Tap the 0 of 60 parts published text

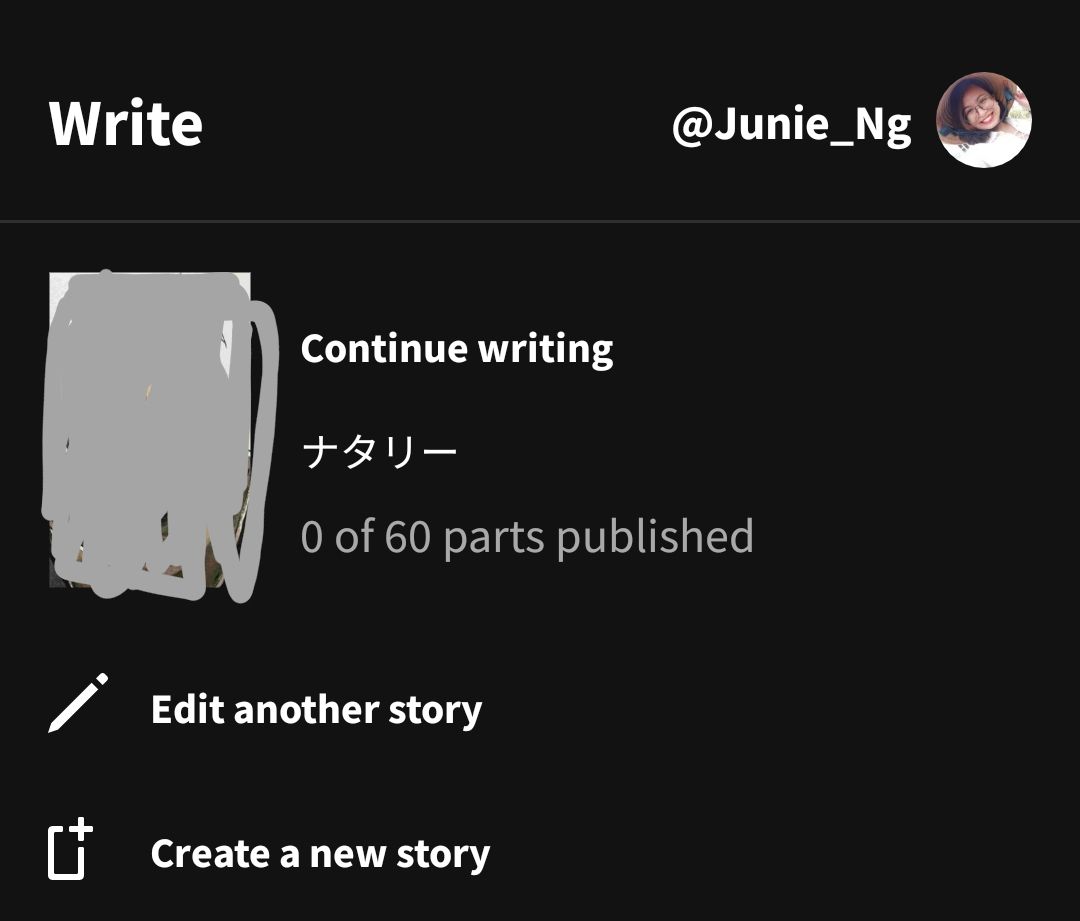(528, 537)
